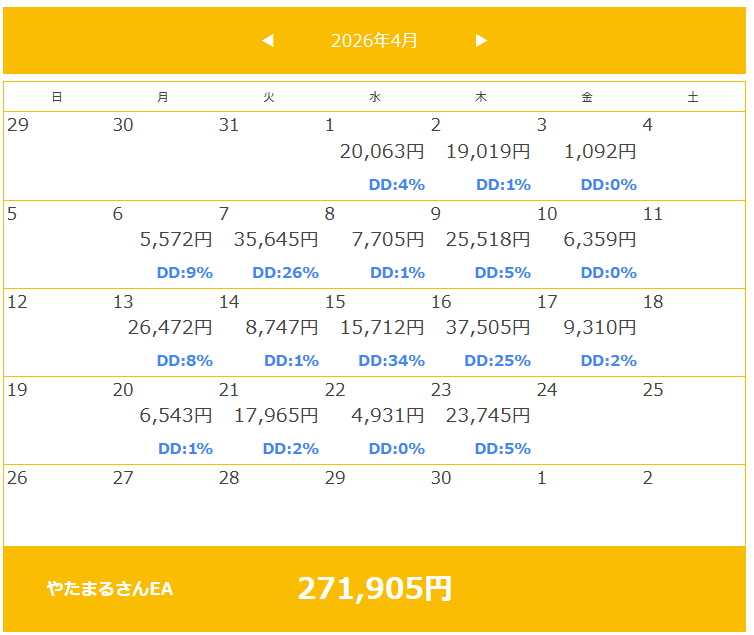
Task: Select the 26,472円 entry on April 13
Action: point(170,328)
